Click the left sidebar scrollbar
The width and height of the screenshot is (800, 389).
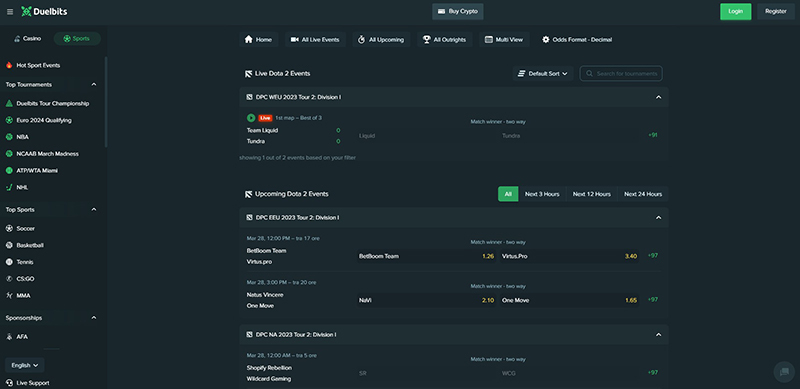point(106,102)
